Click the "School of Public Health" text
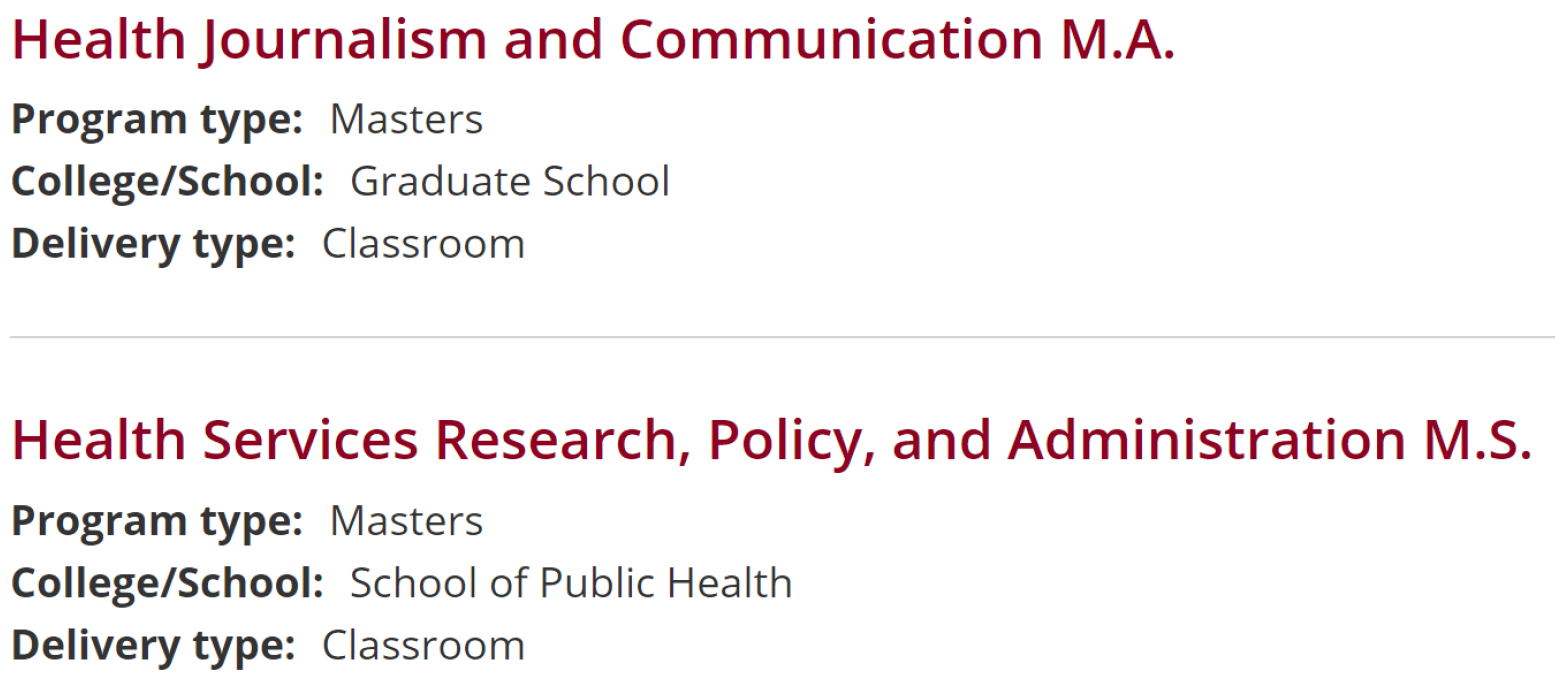The height and width of the screenshot is (679, 1555). click(x=570, y=583)
